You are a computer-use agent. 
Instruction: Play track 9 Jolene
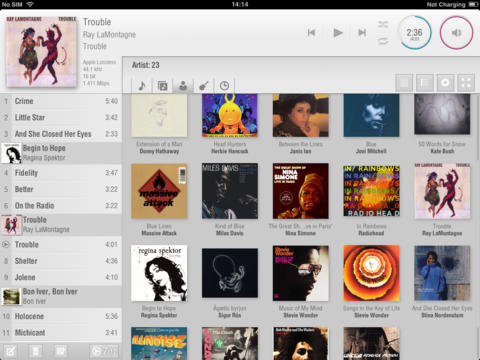[61, 277]
